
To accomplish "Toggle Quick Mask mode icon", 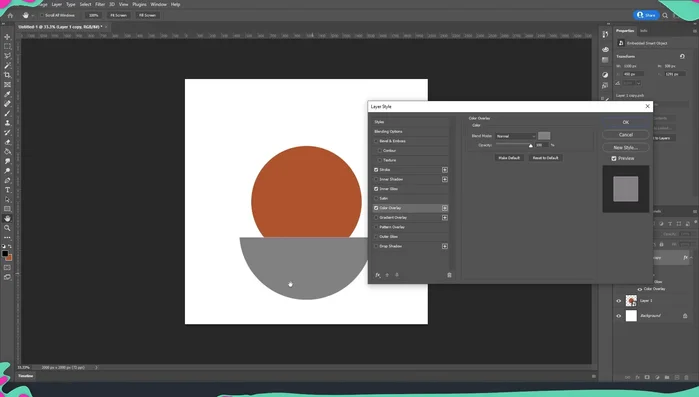I will pyautogui.click(x=8, y=267).
